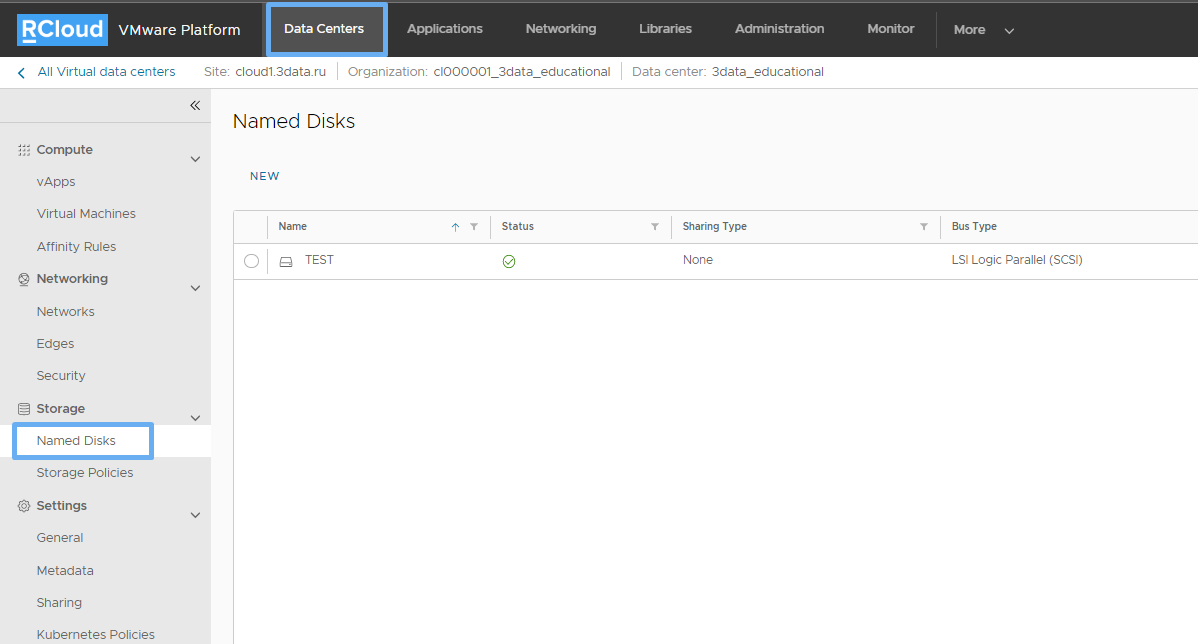Collapse the Settings section chevron

coord(195,515)
